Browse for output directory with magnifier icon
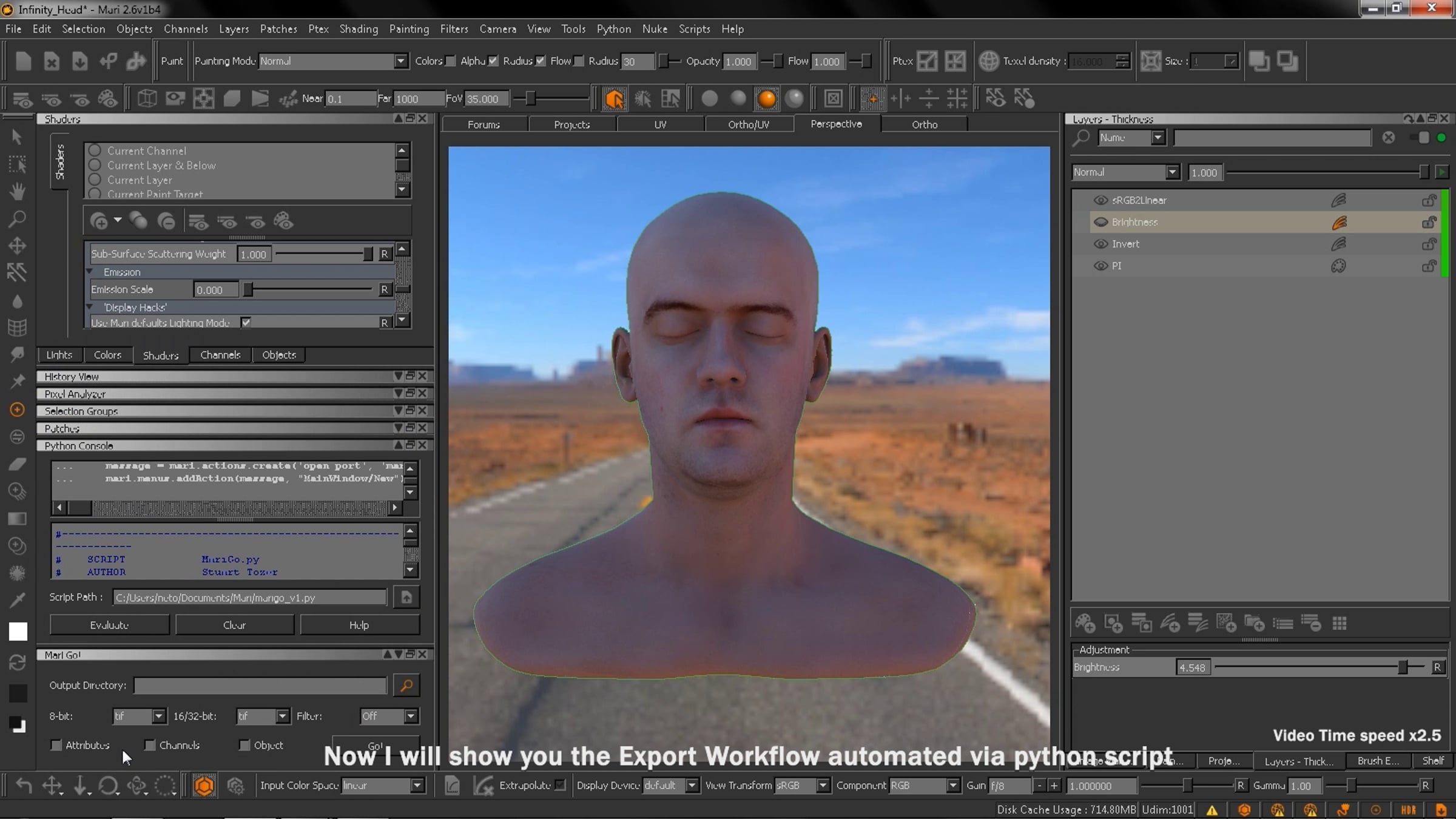The image size is (1456, 819). coord(406,686)
